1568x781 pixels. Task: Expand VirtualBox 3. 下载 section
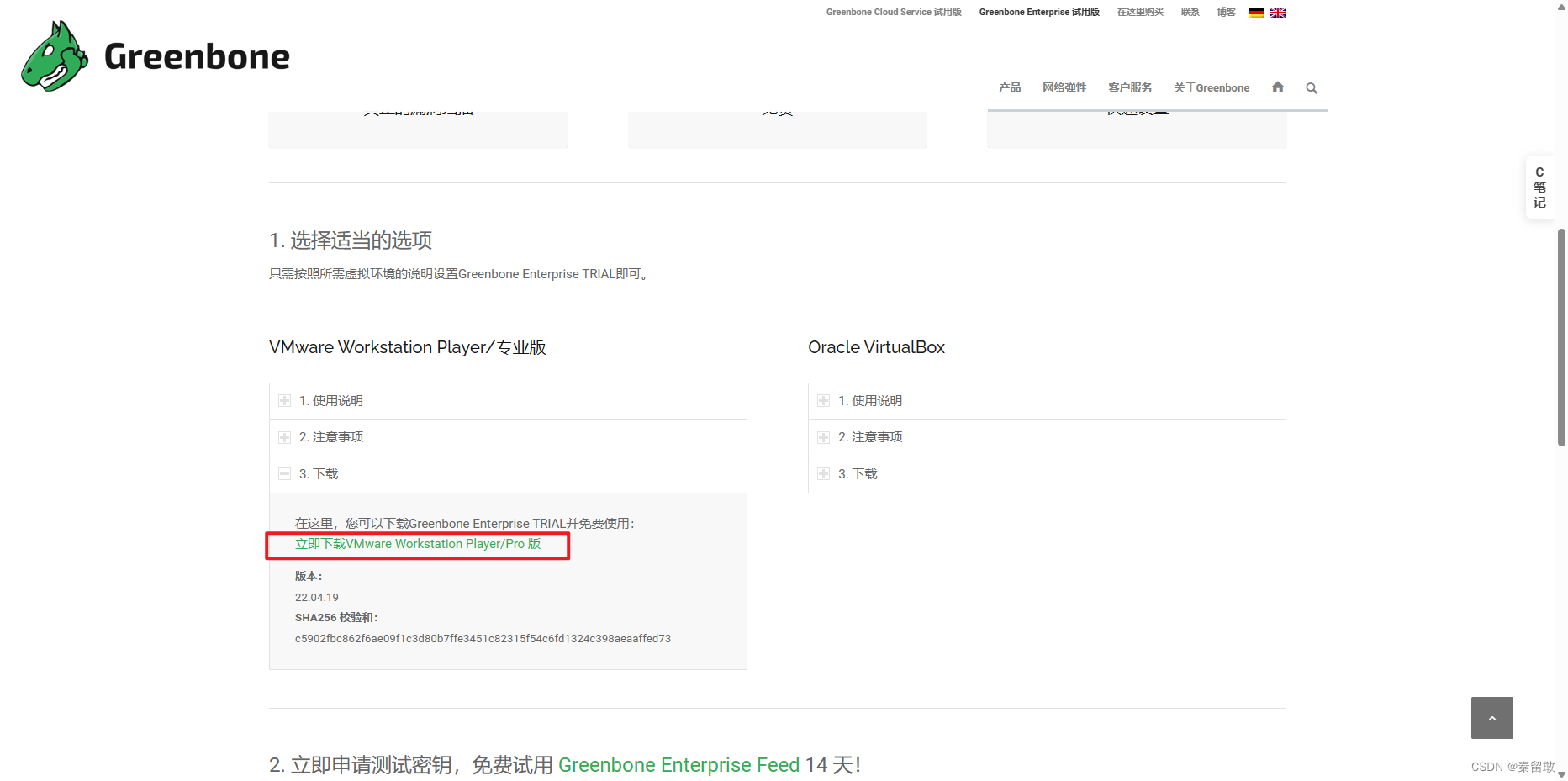[1047, 474]
